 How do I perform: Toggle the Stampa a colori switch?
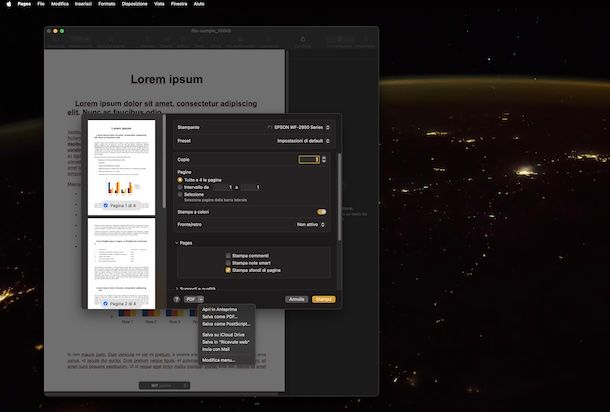click(x=321, y=212)
